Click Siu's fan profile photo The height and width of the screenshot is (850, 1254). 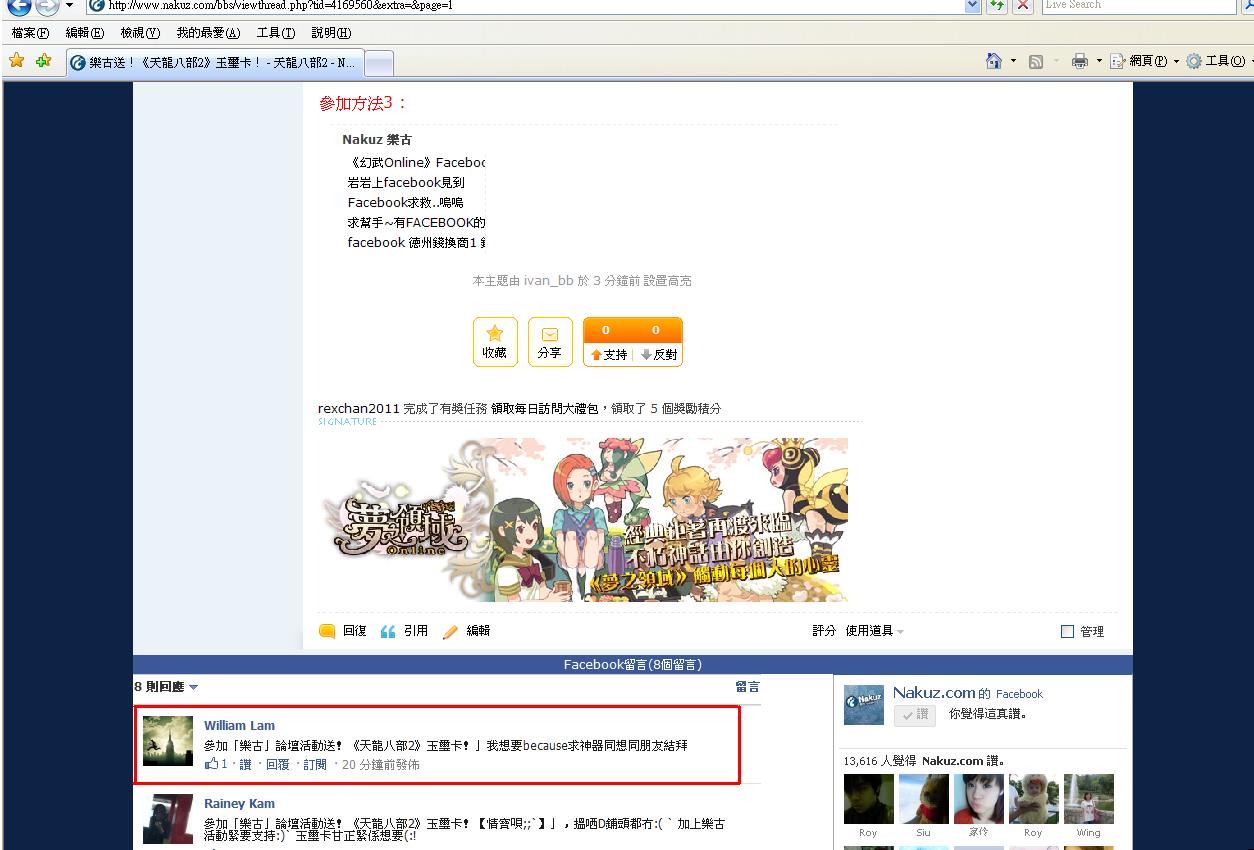pos(923,799)
